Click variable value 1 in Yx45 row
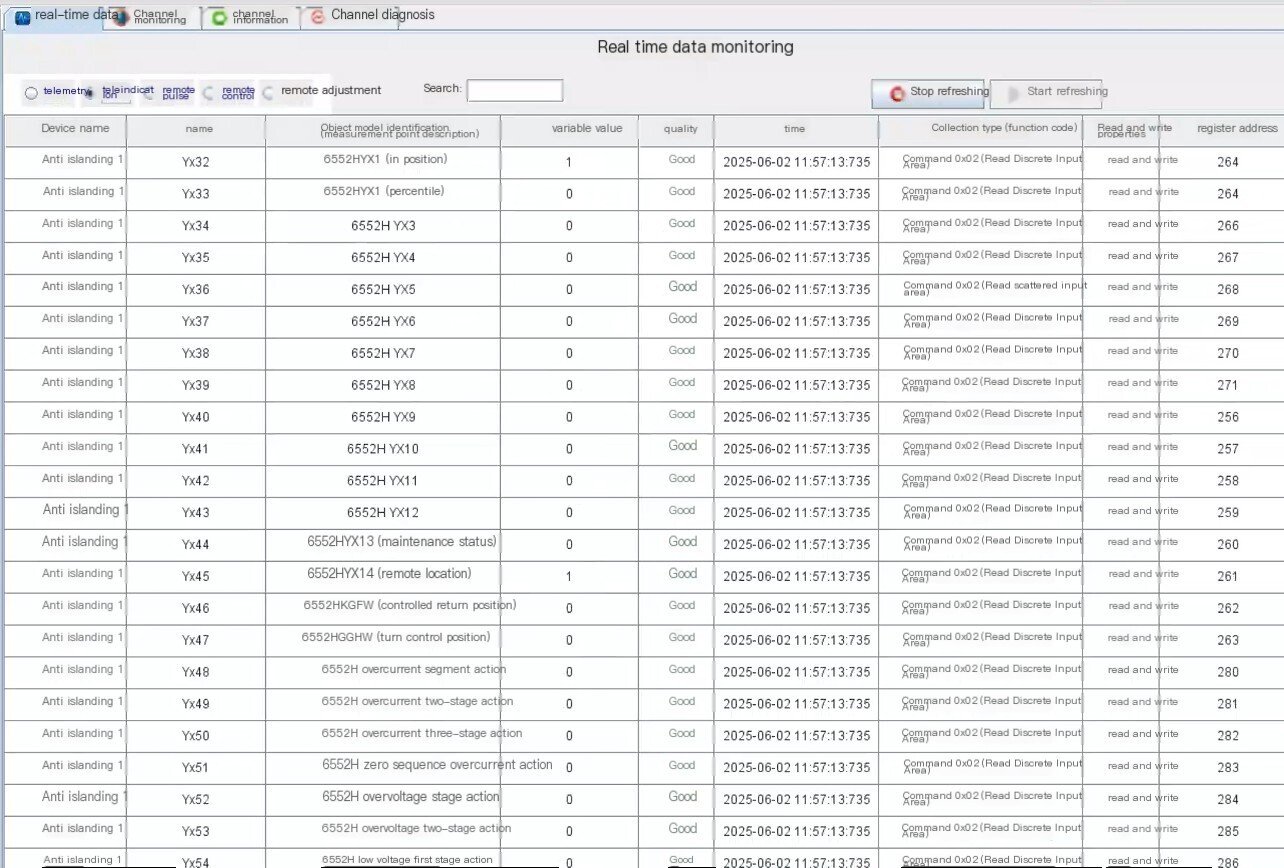Viewport: 1284px width, 868px height. pos(569,577)
